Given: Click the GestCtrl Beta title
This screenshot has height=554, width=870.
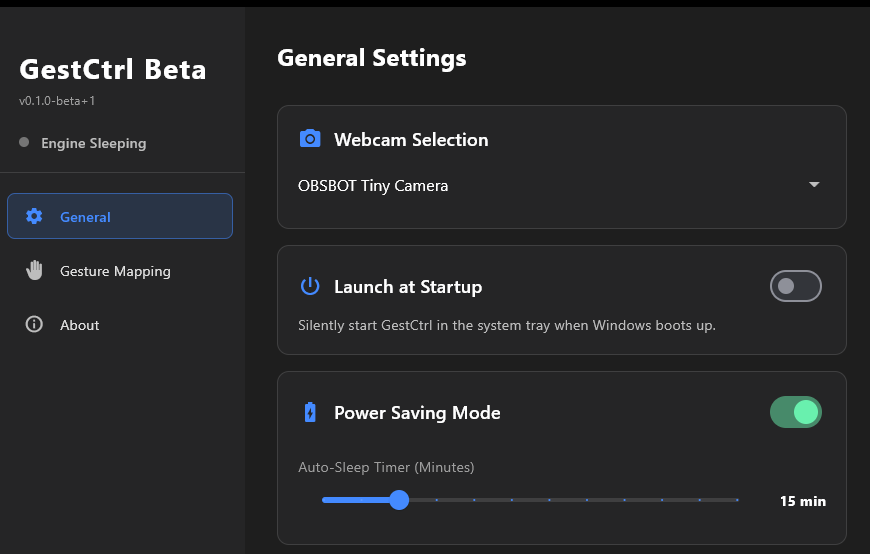Looking at the screenshot, I should [113, 69].
